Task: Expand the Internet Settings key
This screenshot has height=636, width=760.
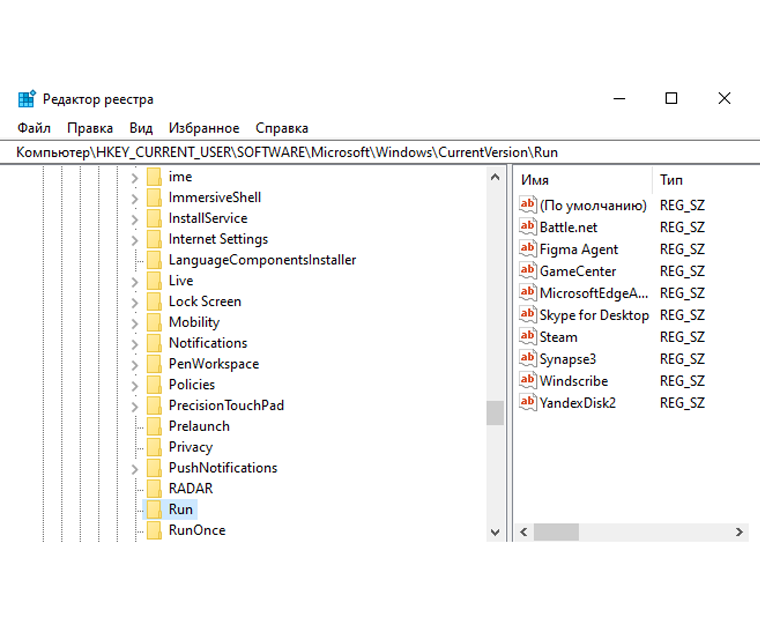Action: click(135, 240)
